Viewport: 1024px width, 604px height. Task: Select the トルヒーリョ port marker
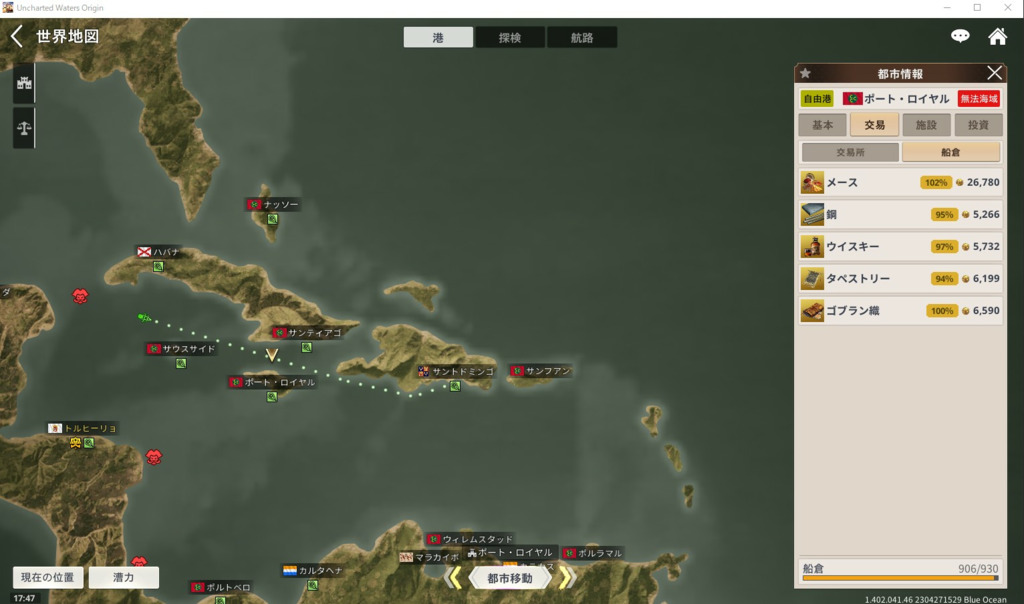point(89,443)
